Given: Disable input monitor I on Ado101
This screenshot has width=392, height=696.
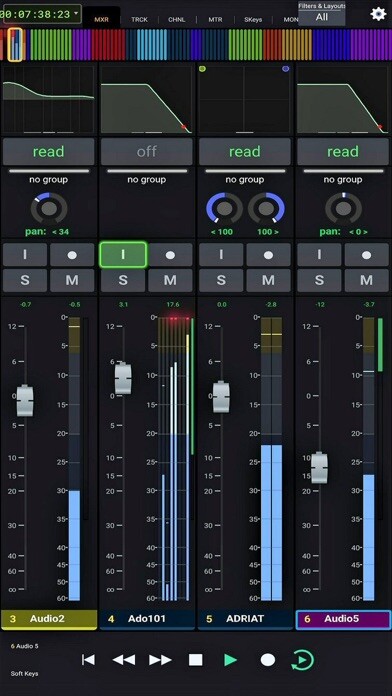Looking at the screenshot, I should pyautogui.click(x=123, y=255).
